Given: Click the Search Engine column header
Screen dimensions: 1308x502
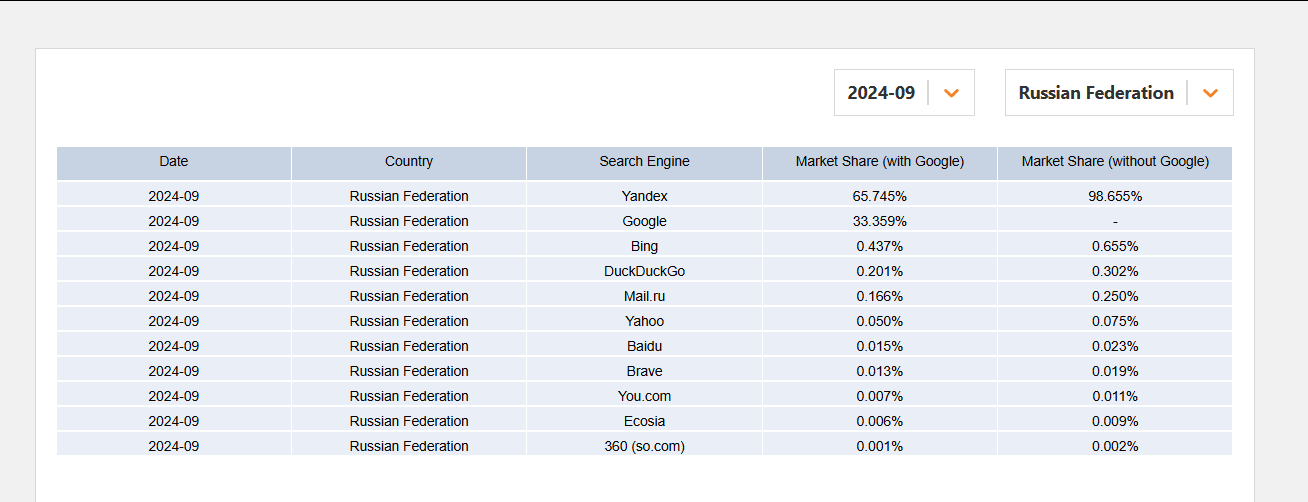Looking at the screenshot, I should pyautogui.click(x=644, y=163).
